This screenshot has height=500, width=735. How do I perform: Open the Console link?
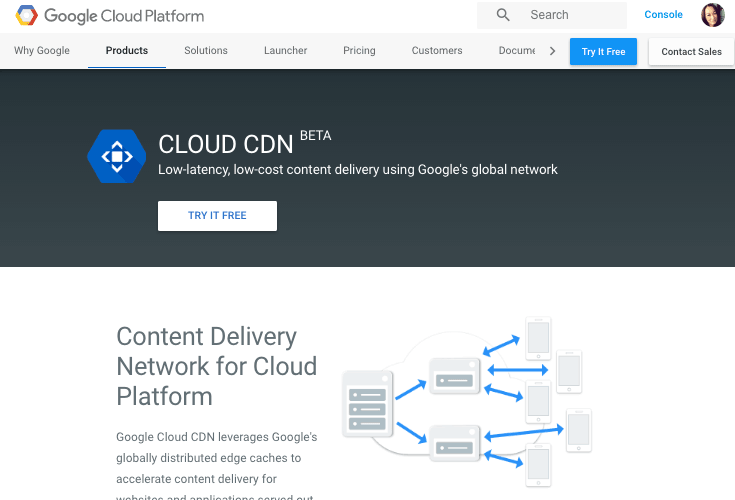[663, 15]
